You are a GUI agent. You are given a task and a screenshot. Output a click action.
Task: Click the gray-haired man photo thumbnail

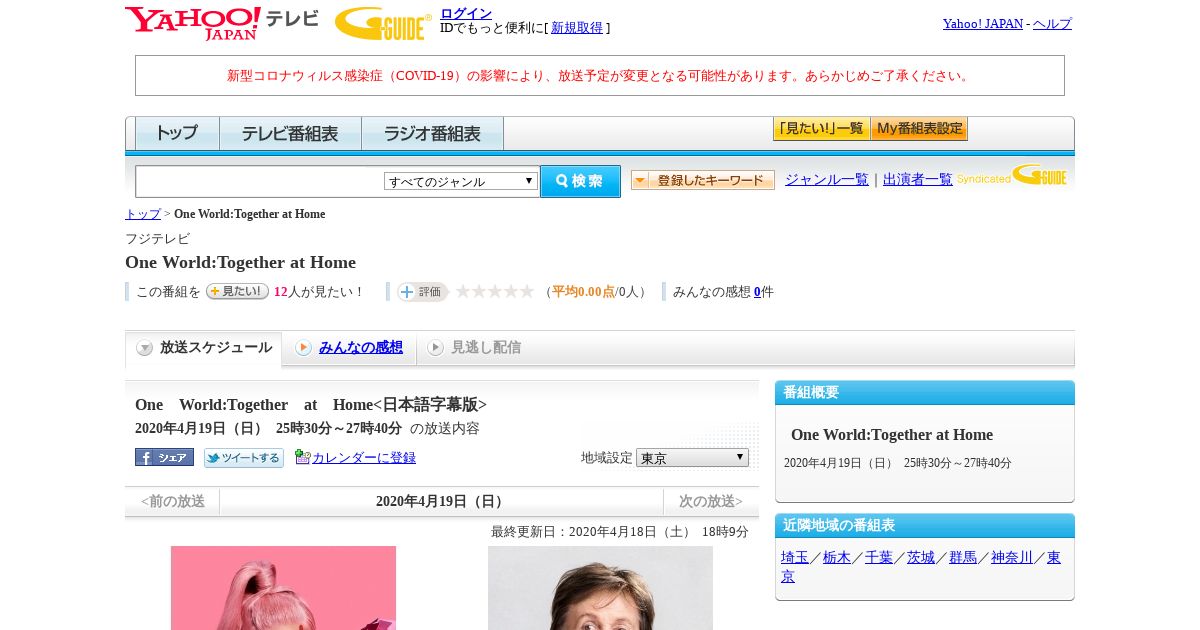click(600, 588)
